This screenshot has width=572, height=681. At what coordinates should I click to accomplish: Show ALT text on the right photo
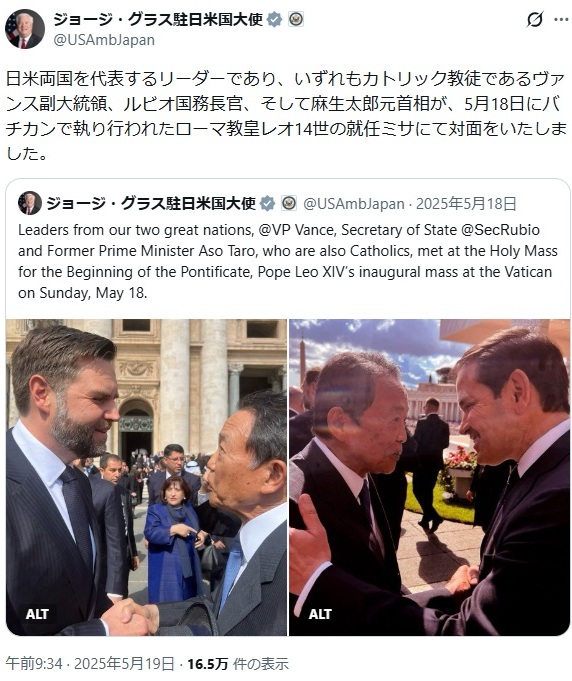tap(321, 614)
